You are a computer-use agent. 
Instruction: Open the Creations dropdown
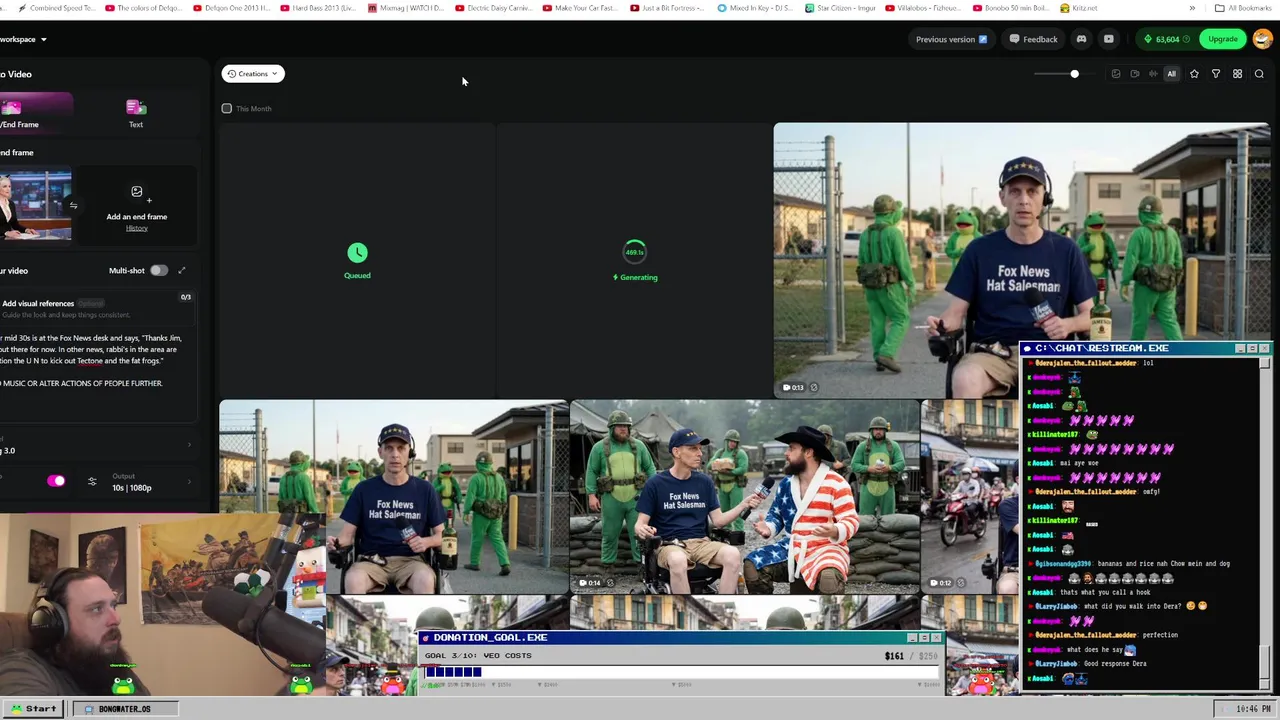(253, 73)
